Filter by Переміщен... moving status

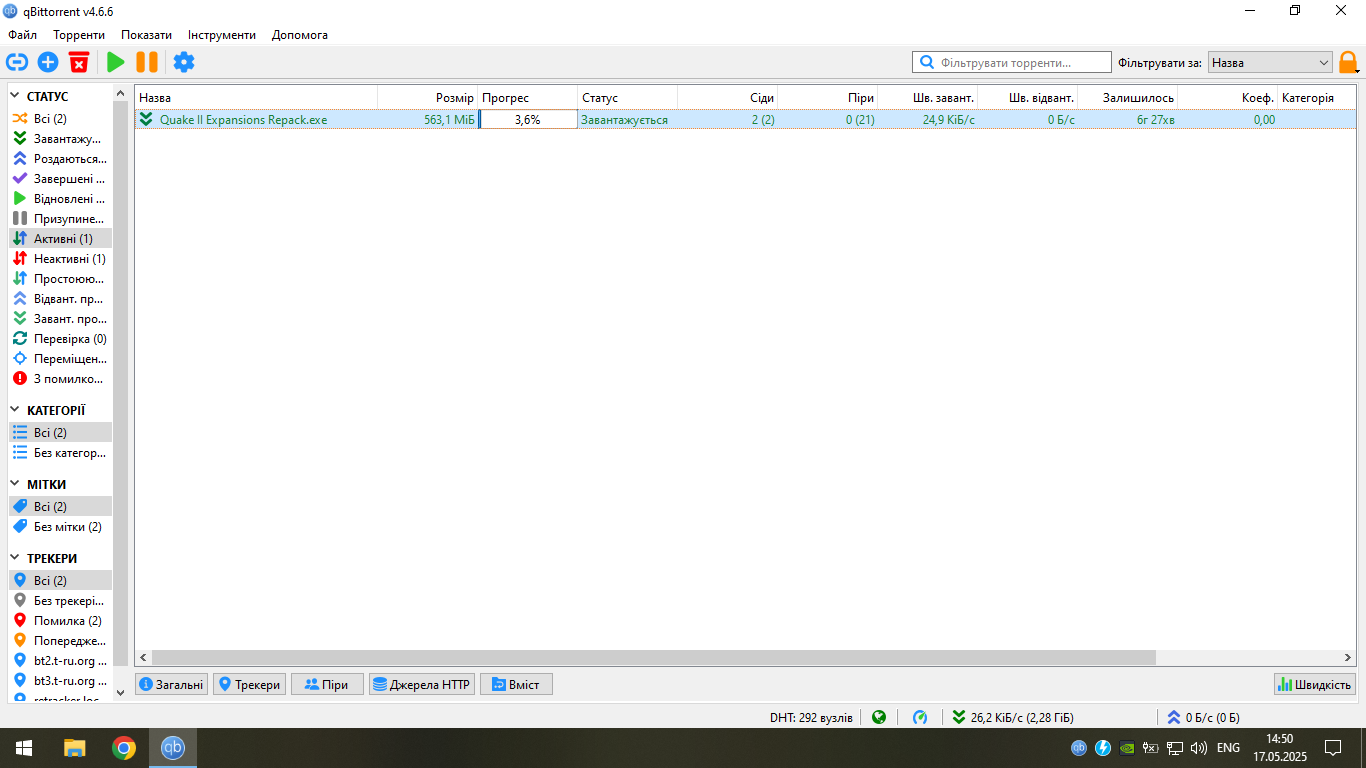60,359
